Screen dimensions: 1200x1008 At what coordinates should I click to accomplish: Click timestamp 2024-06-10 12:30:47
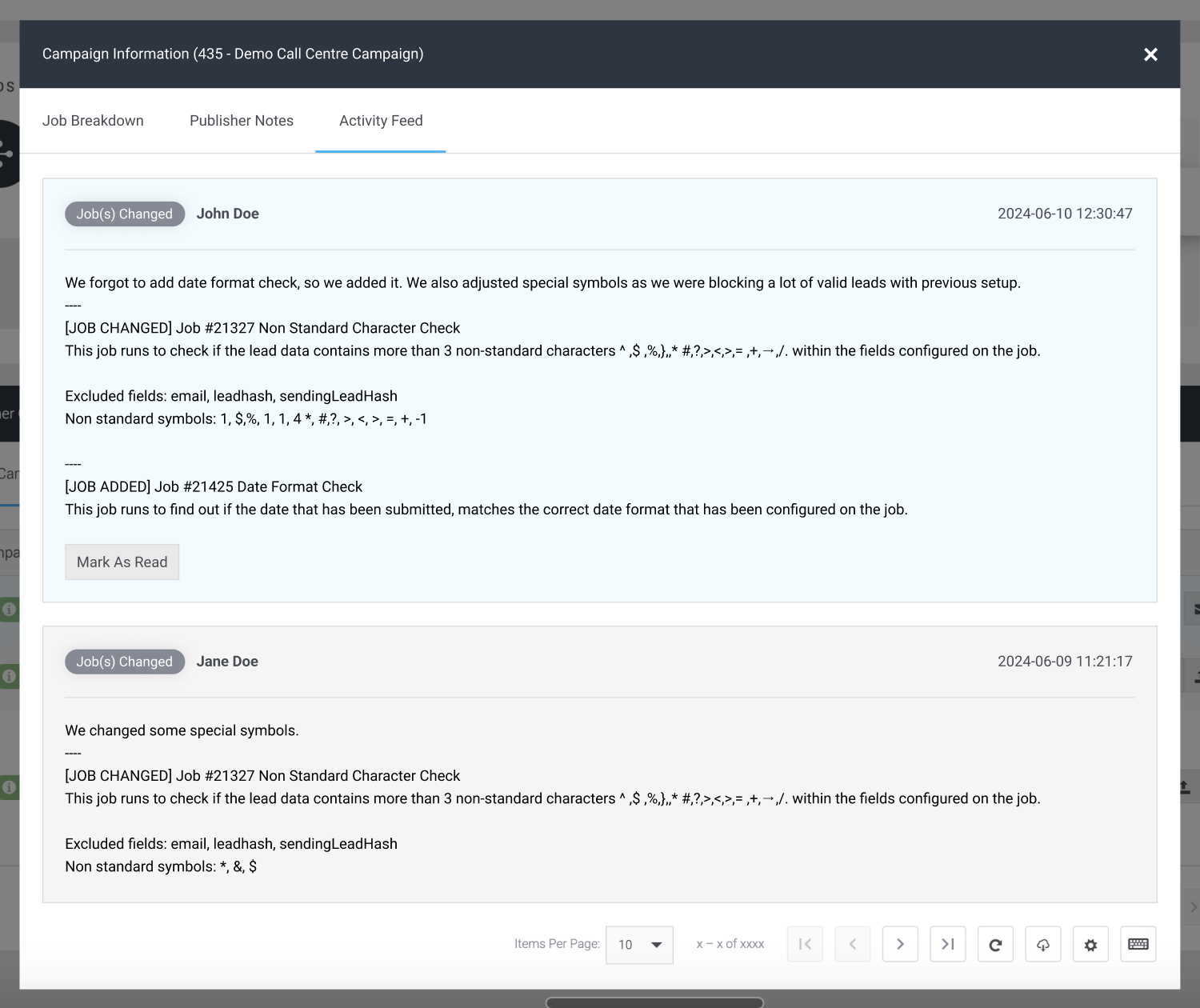click(x=1065, y=214)
